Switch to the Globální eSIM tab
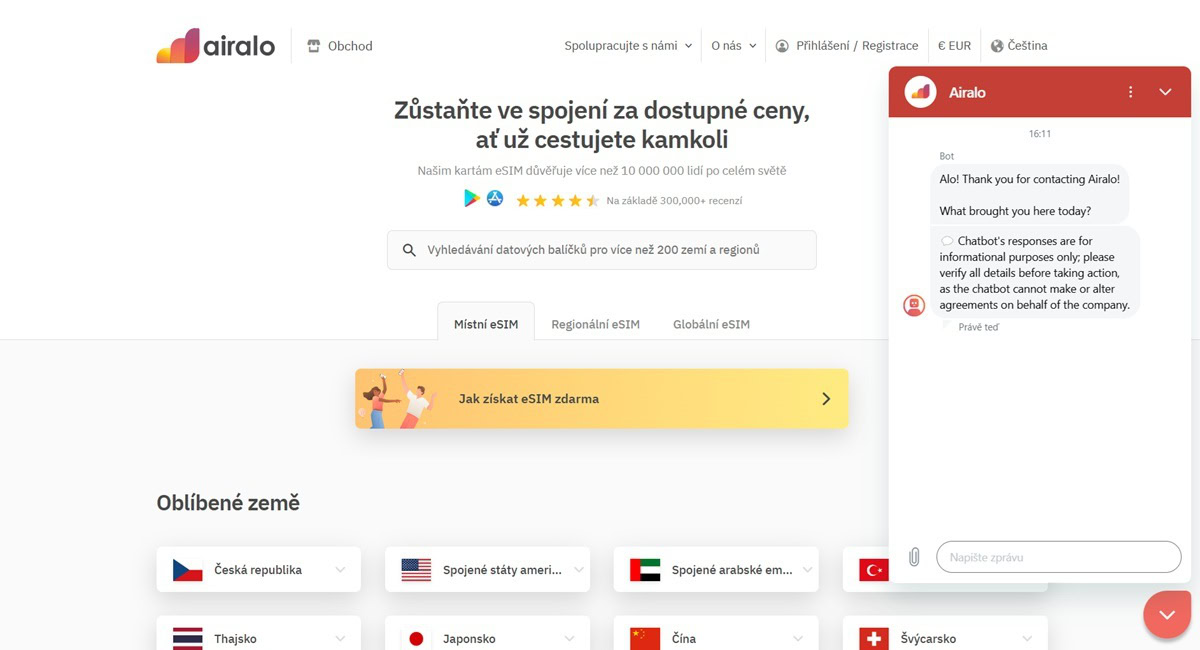 (x=711, y=324)
